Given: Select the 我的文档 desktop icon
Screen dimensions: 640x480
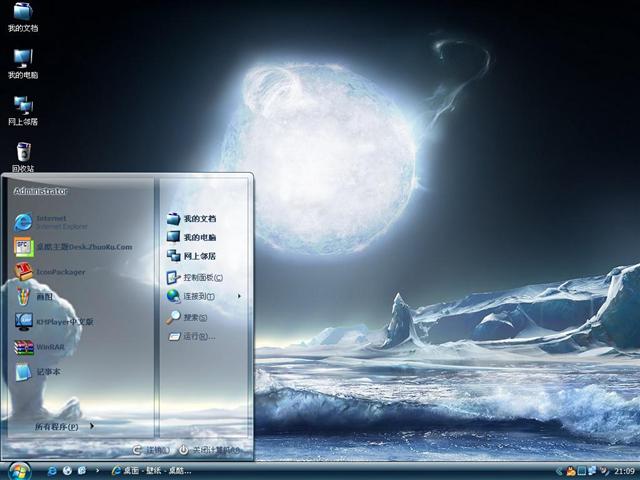Looking at the screenshot, I should [23, 17].
